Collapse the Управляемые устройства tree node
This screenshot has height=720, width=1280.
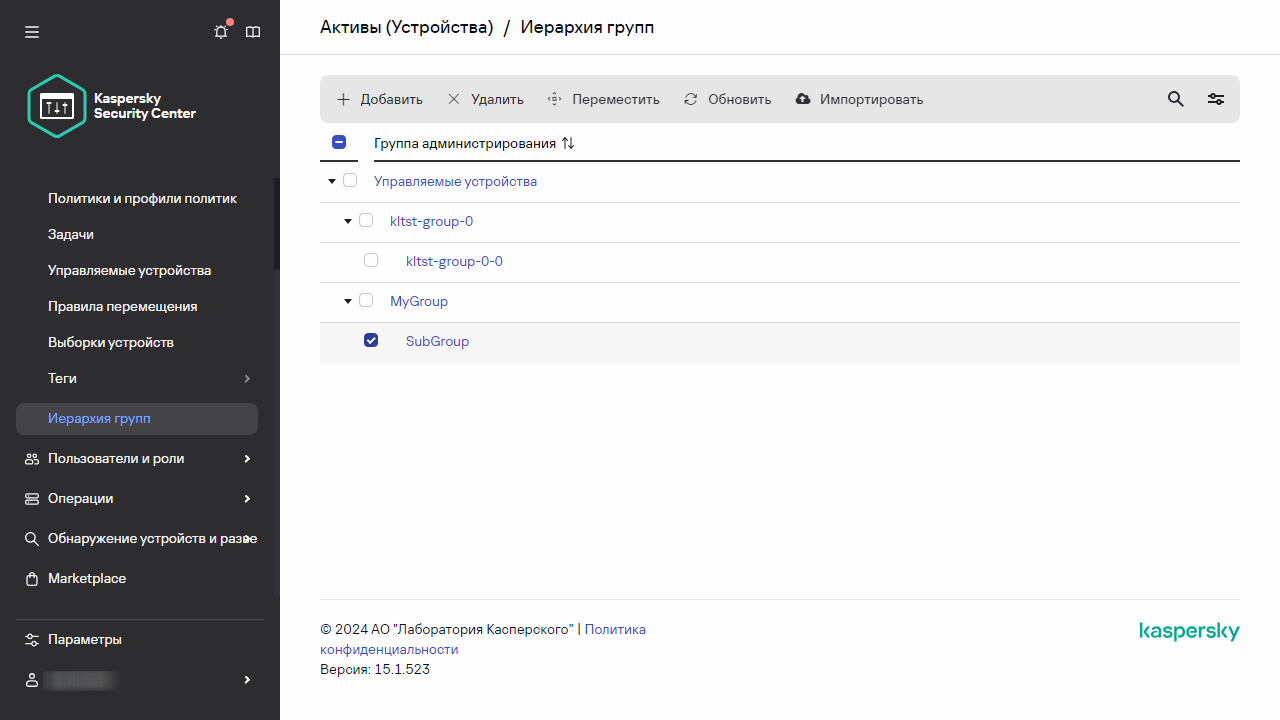pos(332,181)
